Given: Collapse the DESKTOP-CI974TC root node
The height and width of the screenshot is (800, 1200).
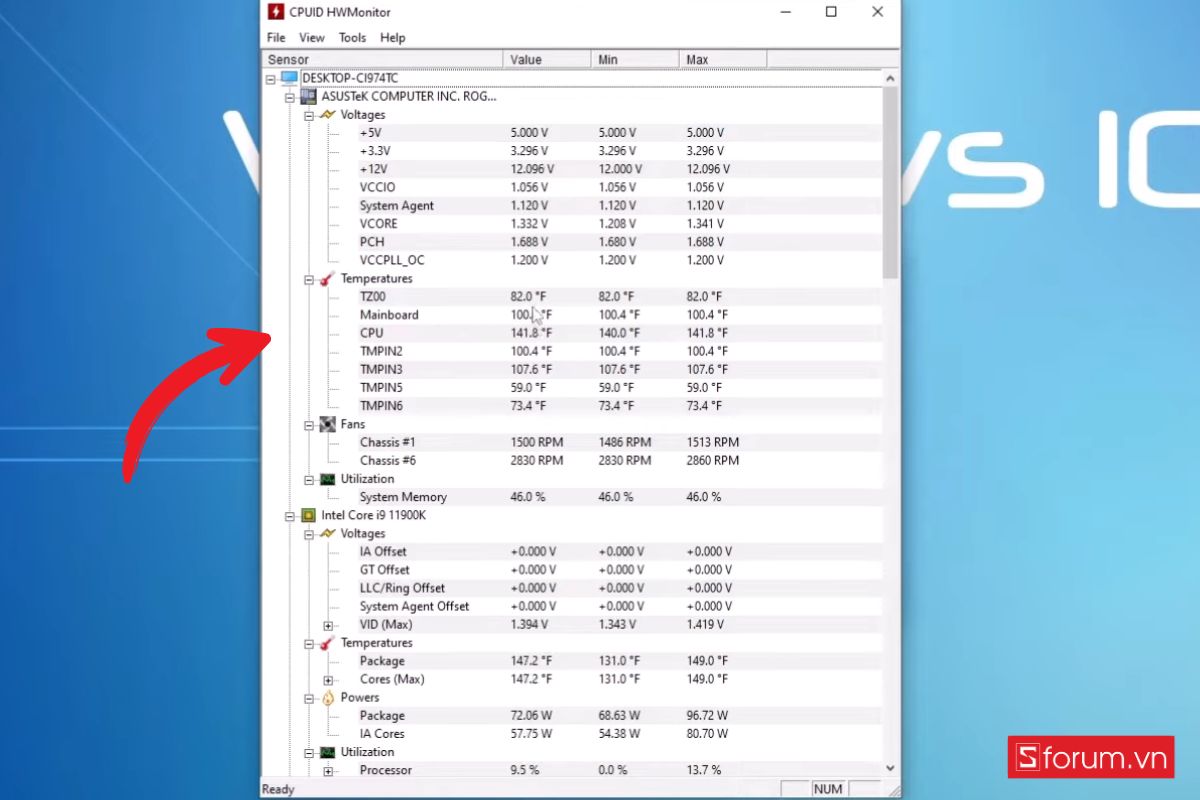Looking at the screenshot, I should point(271,78).
